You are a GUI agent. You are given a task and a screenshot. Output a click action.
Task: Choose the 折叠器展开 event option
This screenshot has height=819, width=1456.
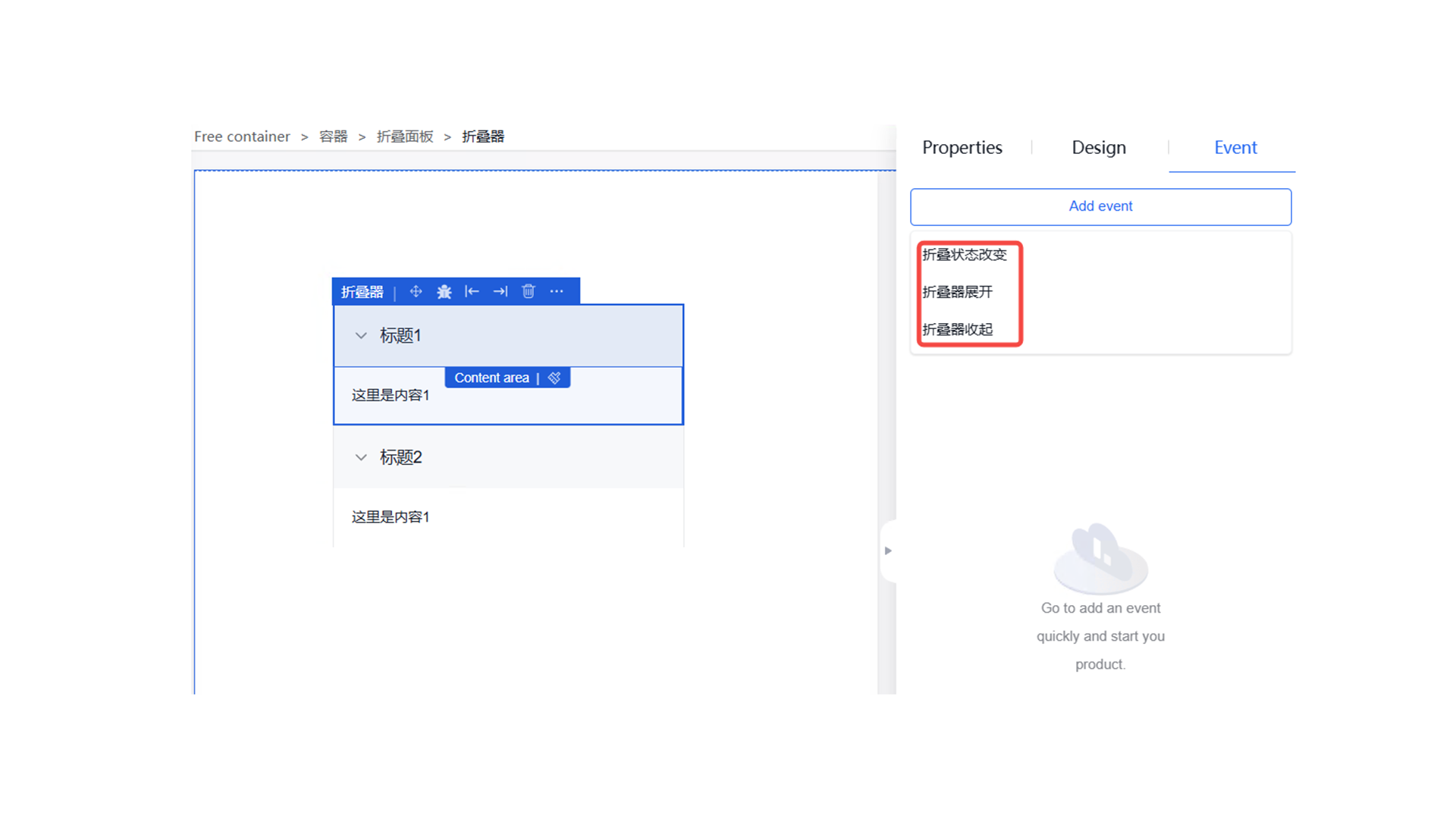click(957, 292)
